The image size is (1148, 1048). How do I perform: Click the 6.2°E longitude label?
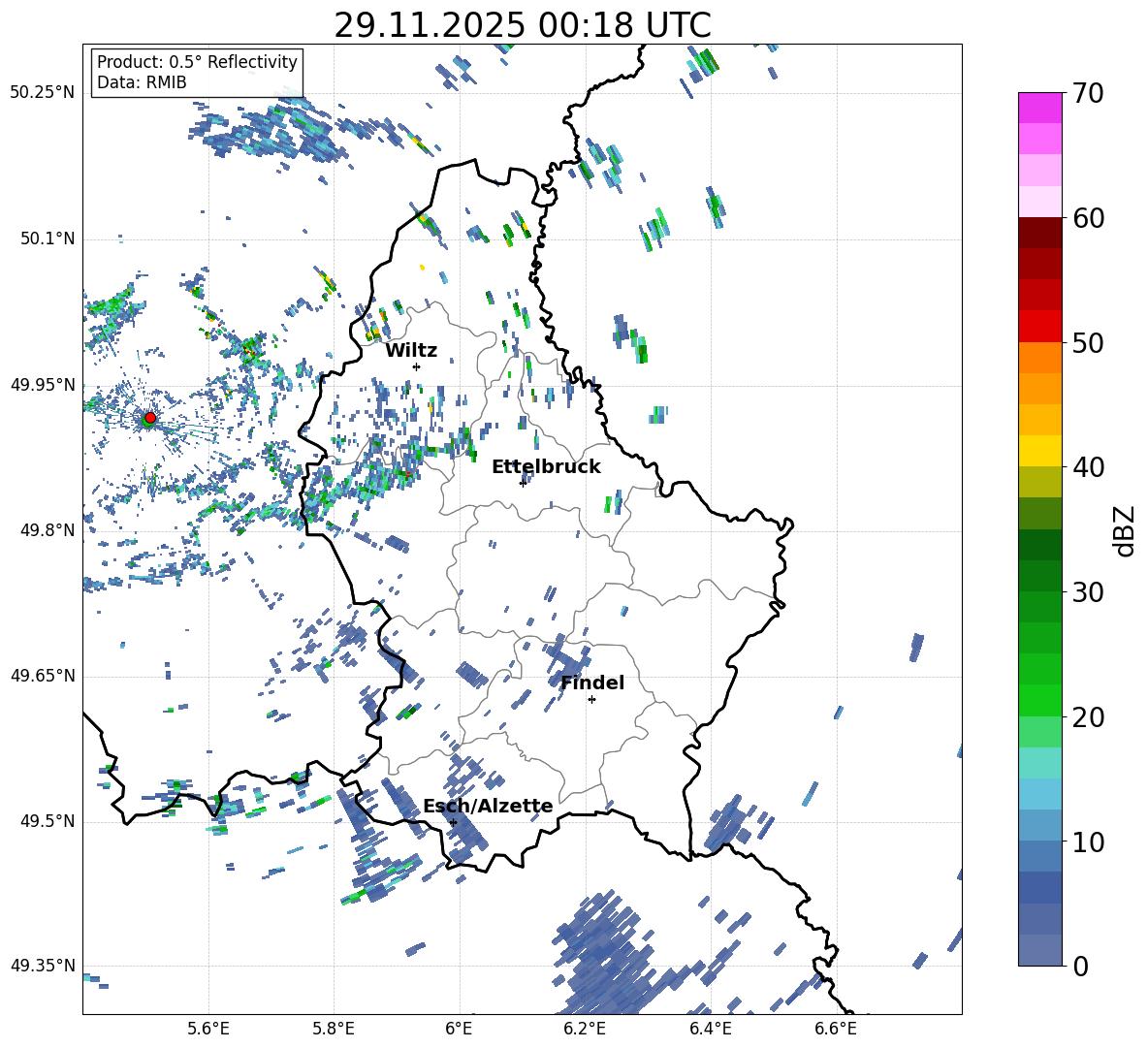(585, 1029)
